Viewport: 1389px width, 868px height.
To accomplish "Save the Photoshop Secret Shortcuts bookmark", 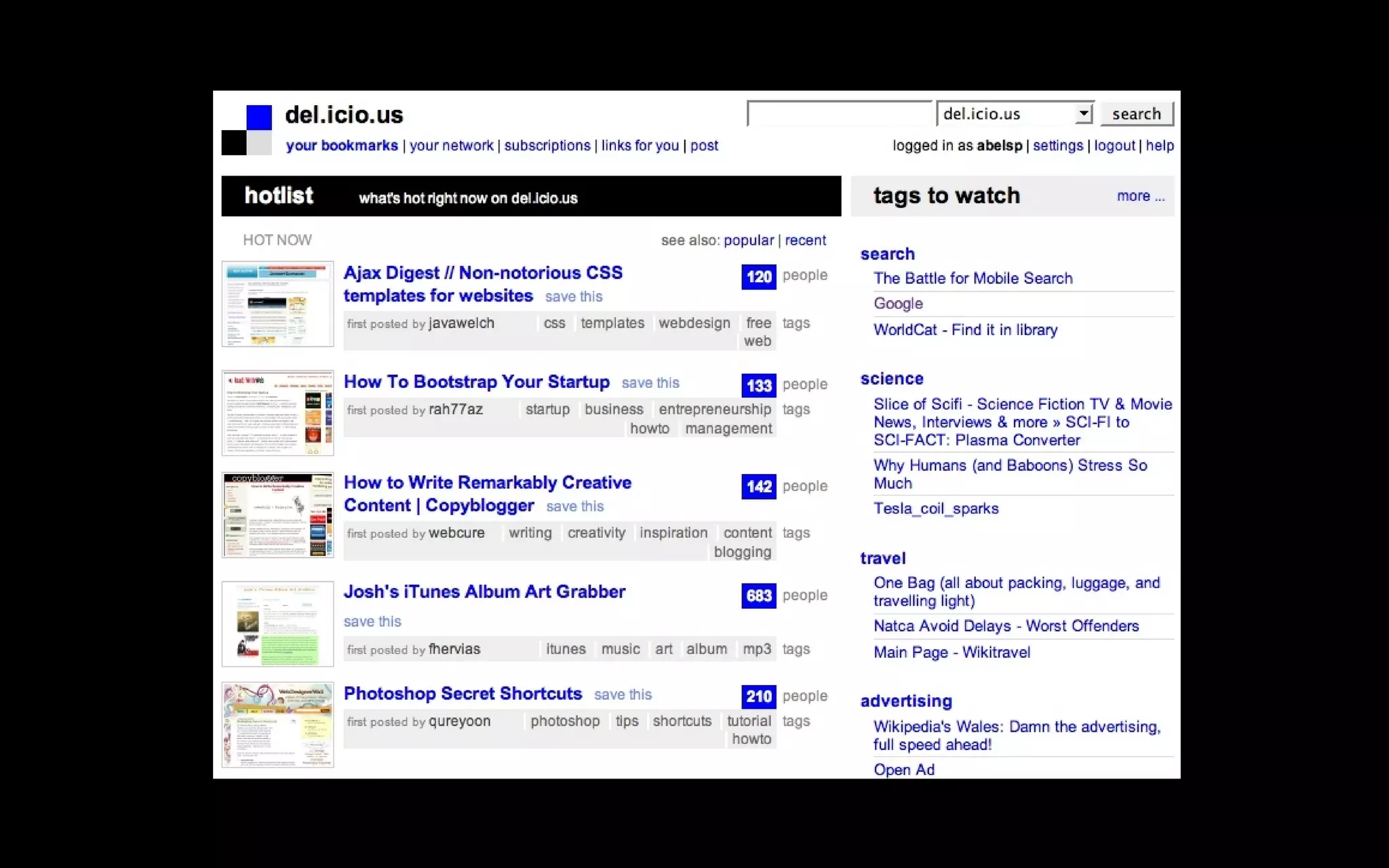I will point(623,694).
